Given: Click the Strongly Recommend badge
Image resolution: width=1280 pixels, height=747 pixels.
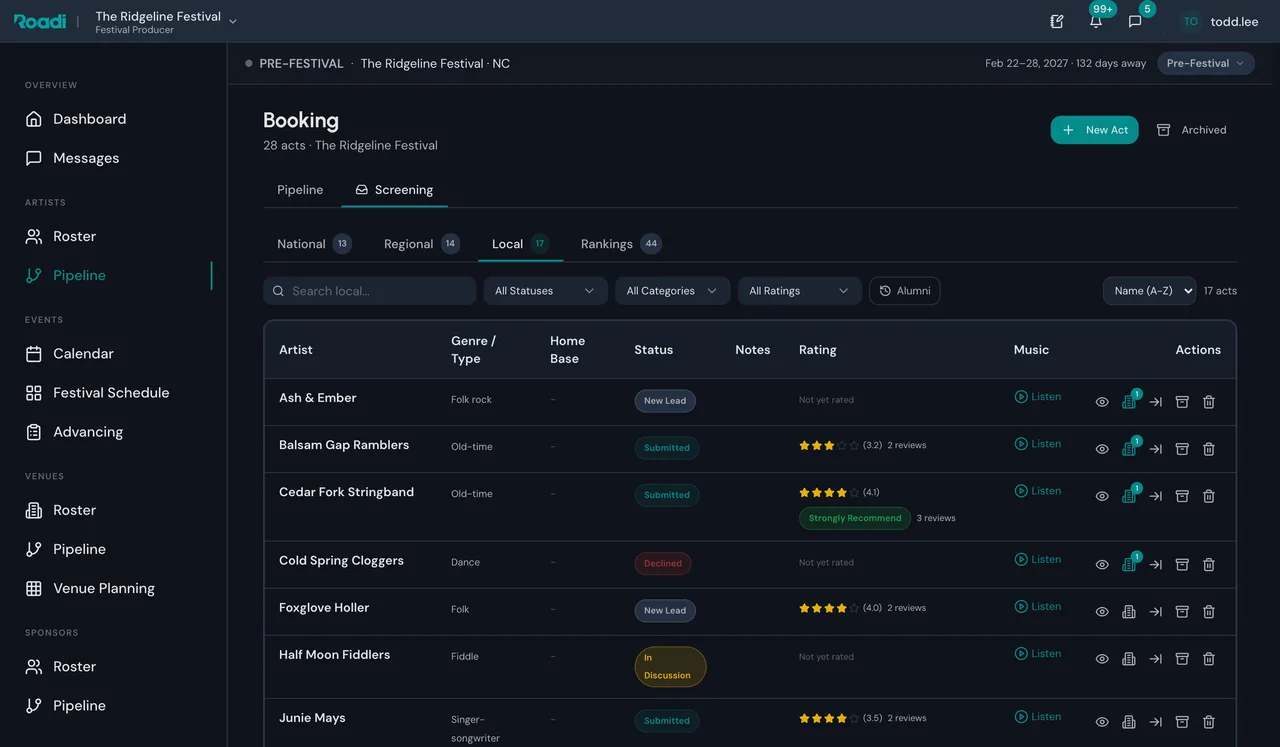Looking at the screenshot, I should point(854,518).
